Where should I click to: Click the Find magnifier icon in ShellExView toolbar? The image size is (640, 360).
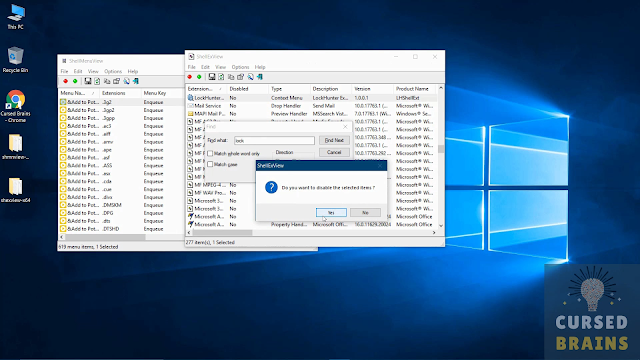(x=250, y=77)
